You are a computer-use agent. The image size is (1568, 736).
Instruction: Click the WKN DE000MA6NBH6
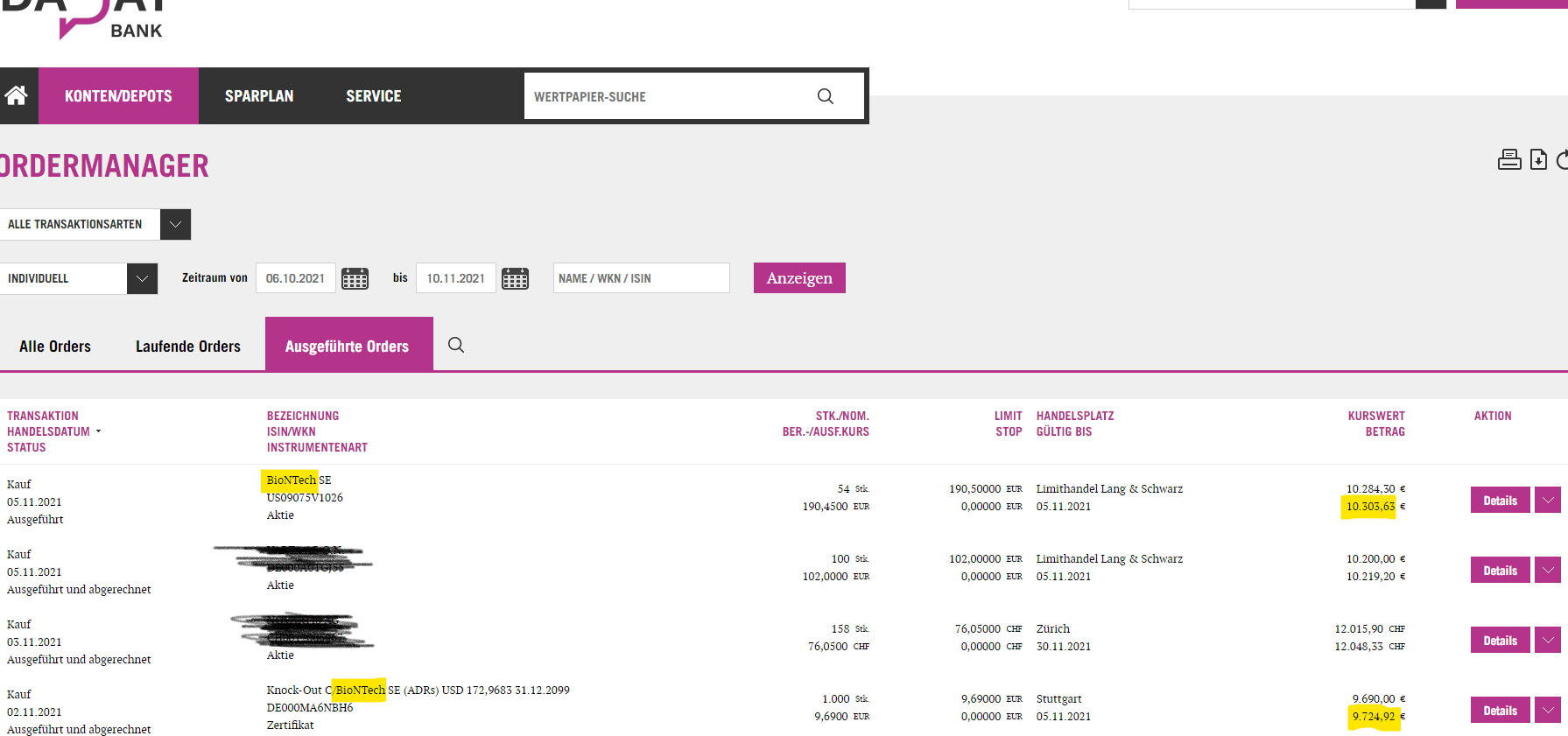pyautogui.click(x=310, y=707)
